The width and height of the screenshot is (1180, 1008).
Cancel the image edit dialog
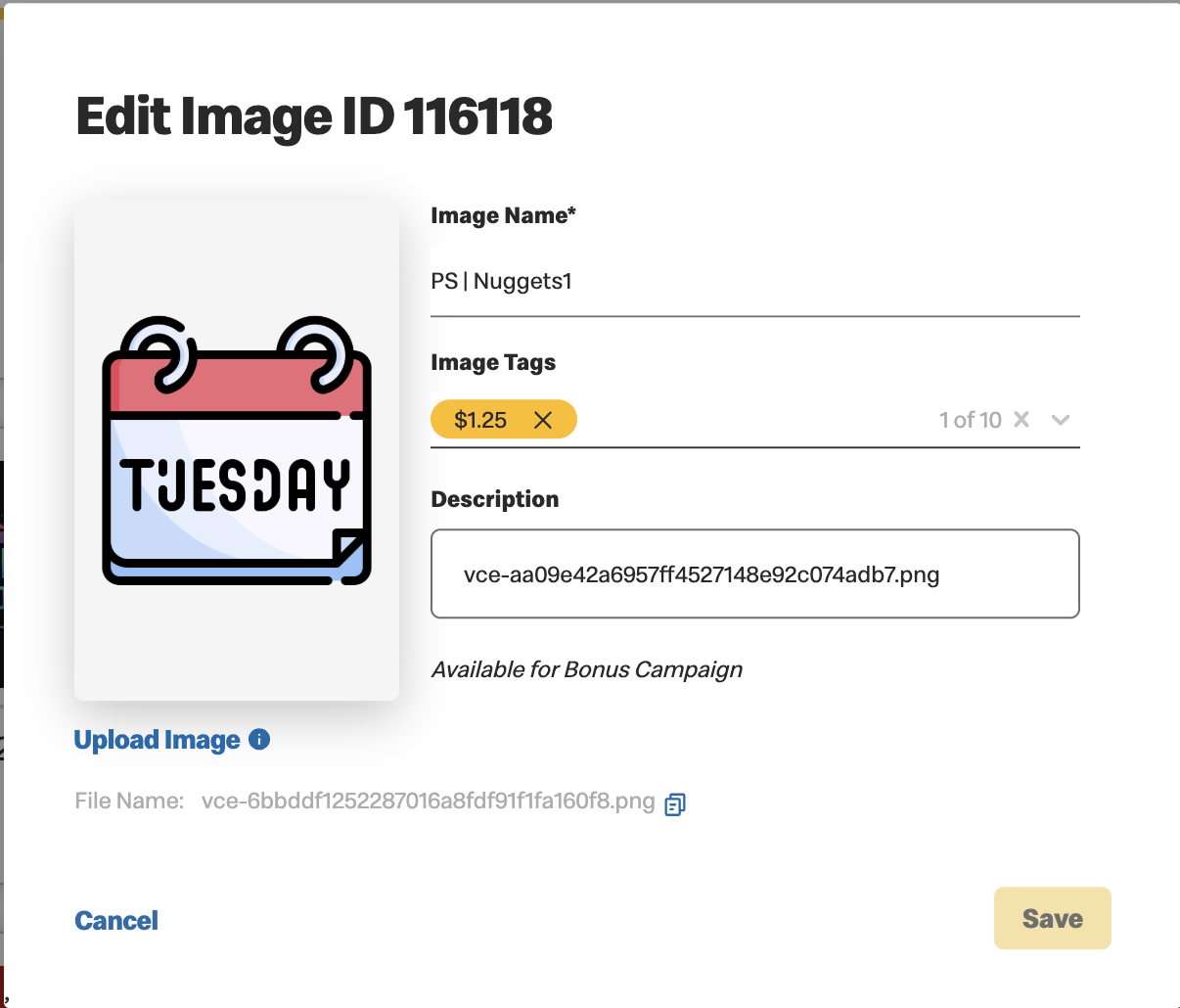tap(116, 920)
